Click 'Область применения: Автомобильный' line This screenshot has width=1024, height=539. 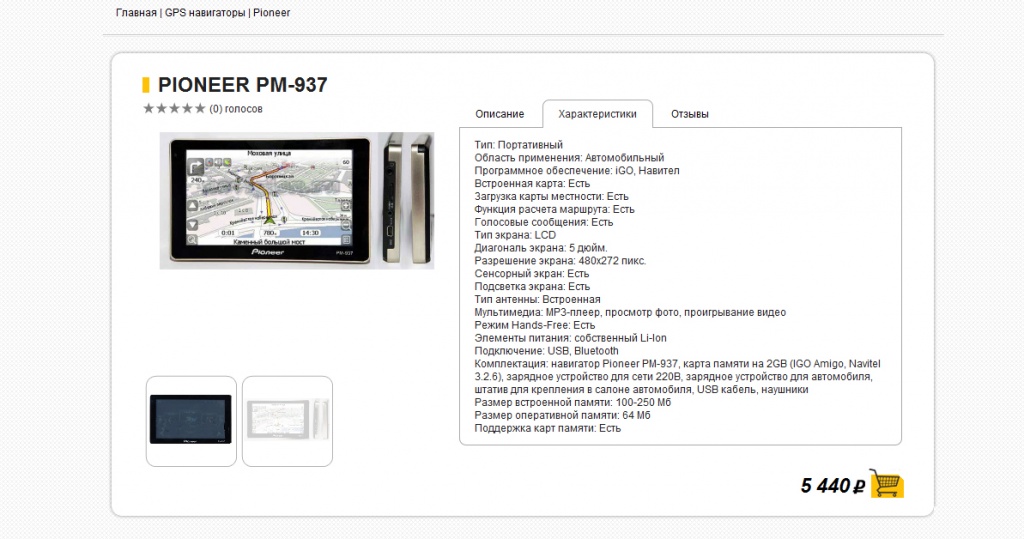(569, 157)
